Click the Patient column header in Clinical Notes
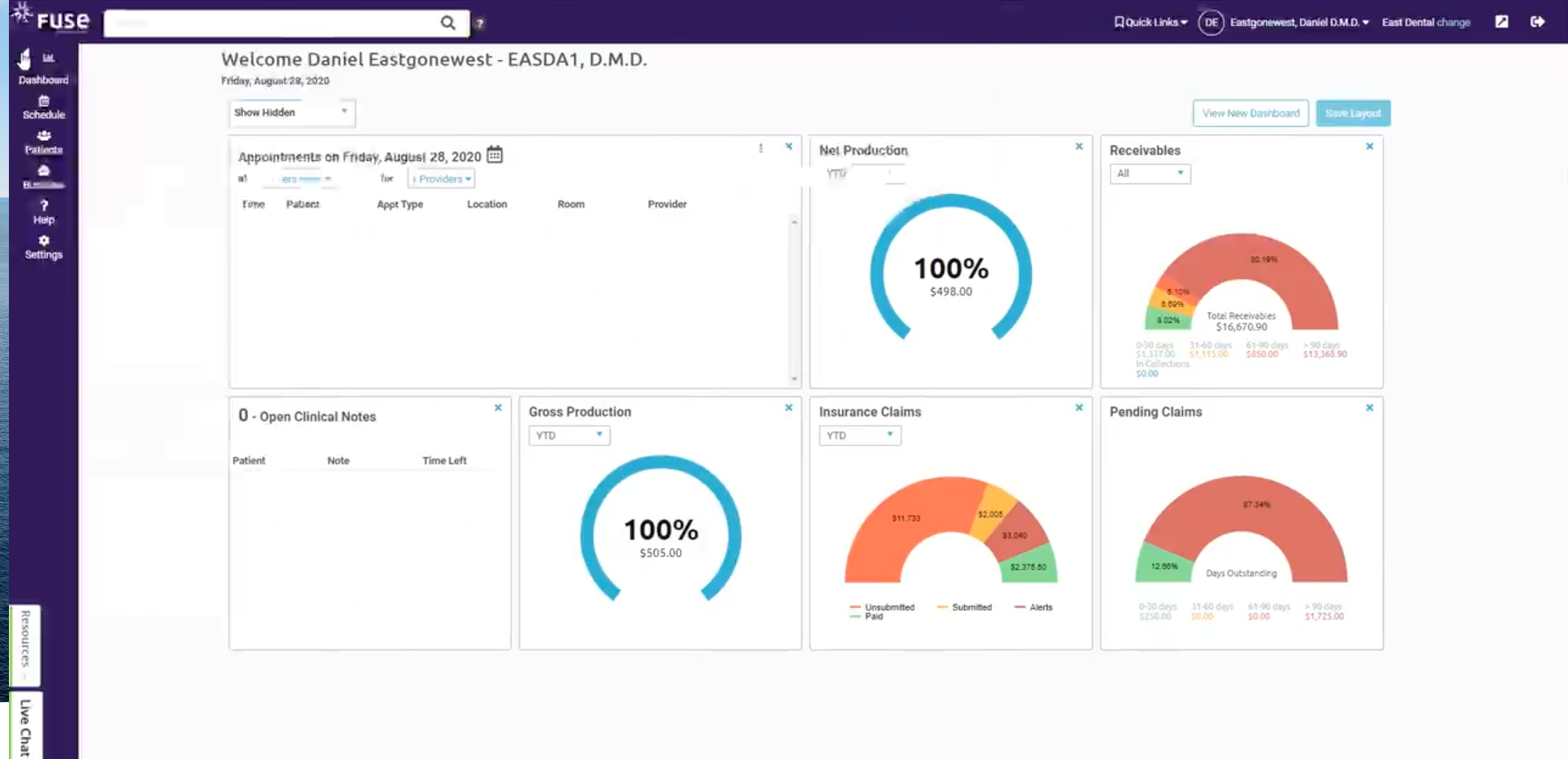The image size is (1568, 759). 248,460
